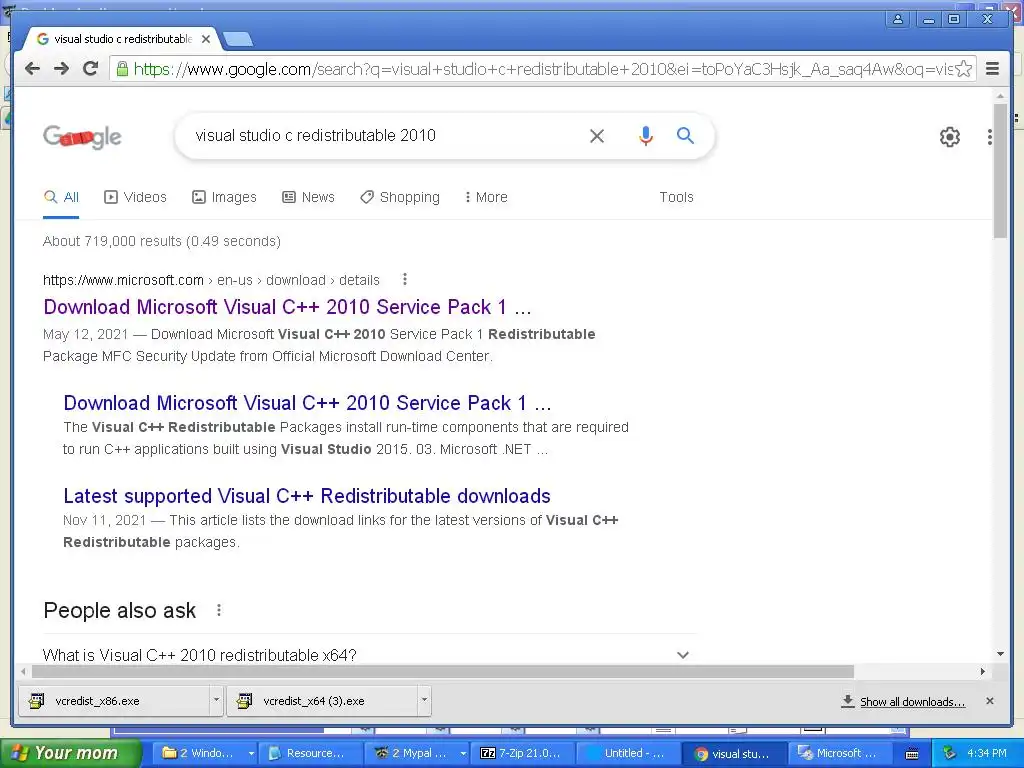Screen dimensions: 1024x768
Task: Expand the vcredist_x64 (3).exe download options arrow
Action: (x=424, y=700)
